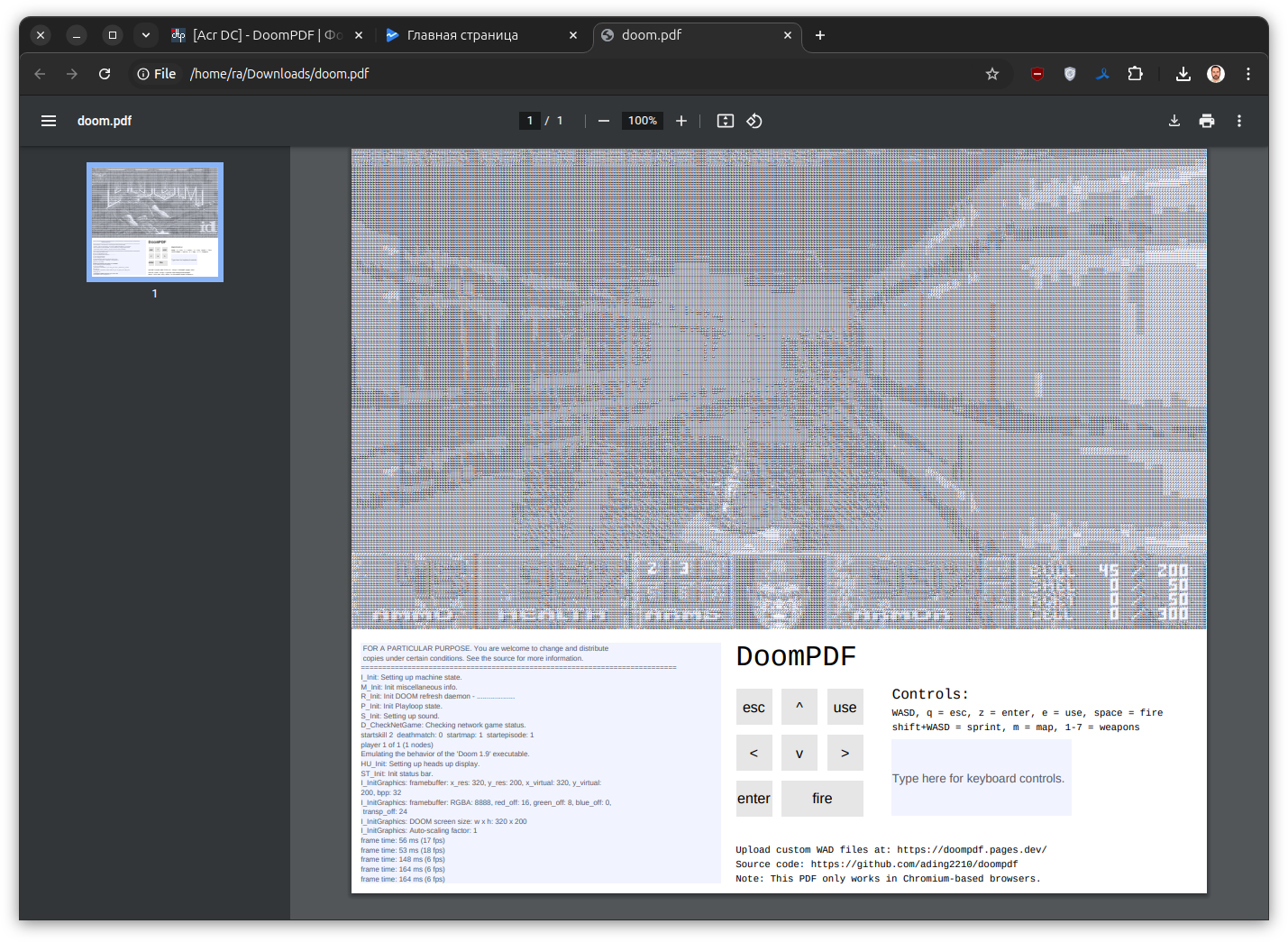Select the page 1 thumbnail
This screenshot has width=1288, height=942.
(155, 222)
